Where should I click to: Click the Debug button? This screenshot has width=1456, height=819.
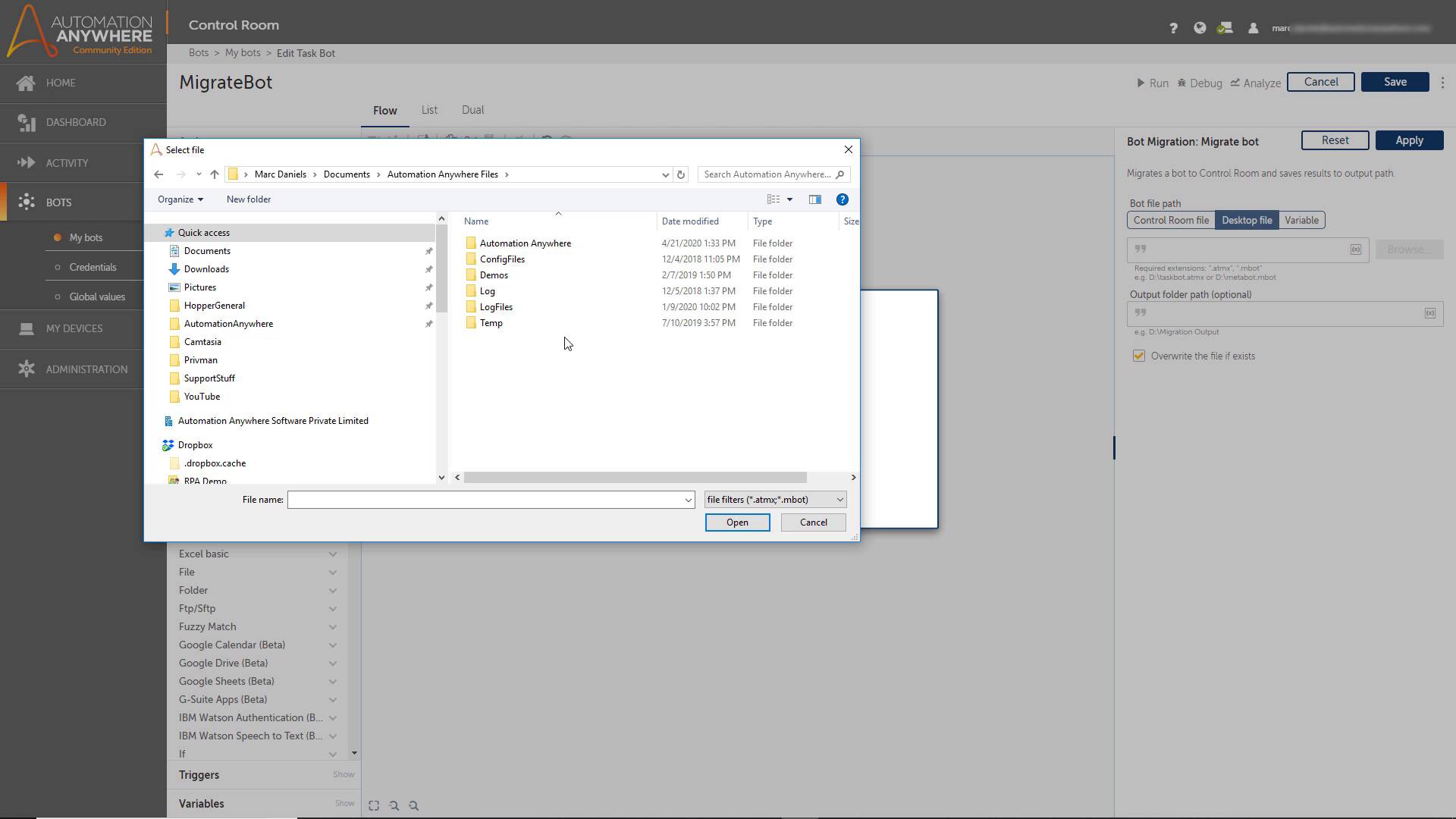(1200, 83)
